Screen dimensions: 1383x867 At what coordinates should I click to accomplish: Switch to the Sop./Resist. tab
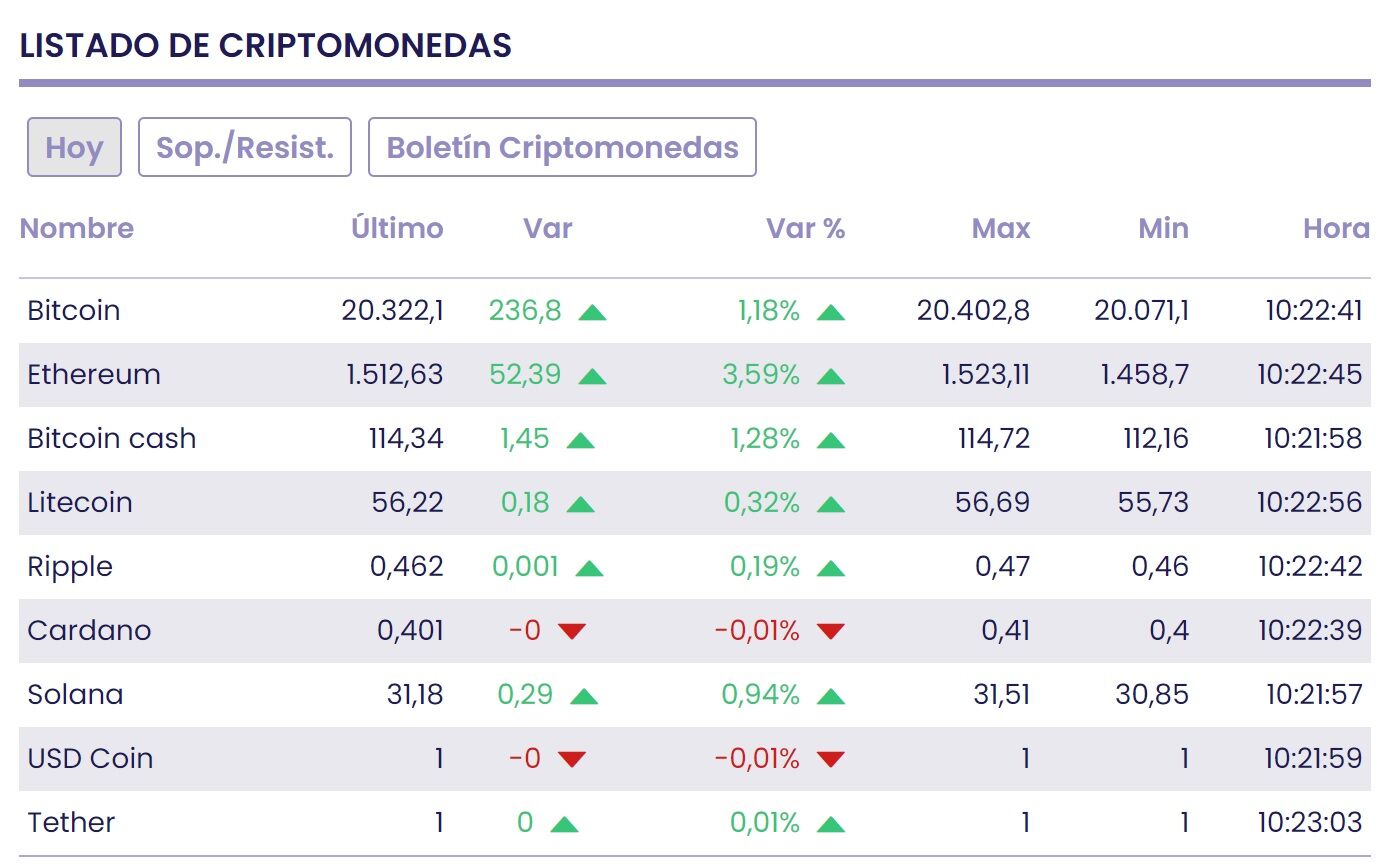(244, 147)
